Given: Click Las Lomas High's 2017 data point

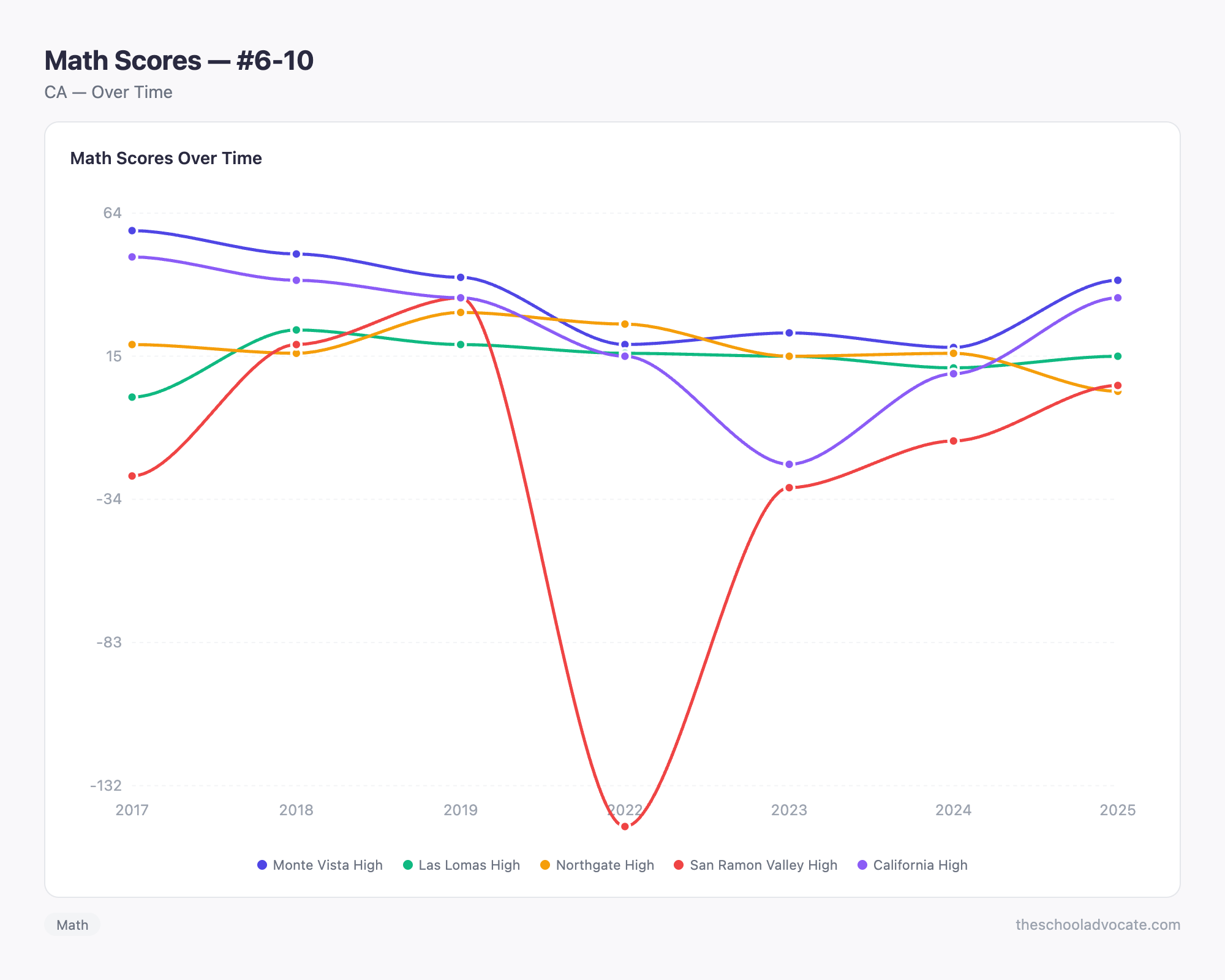Looking at the screenshot, I should click(x=132, y=397).
